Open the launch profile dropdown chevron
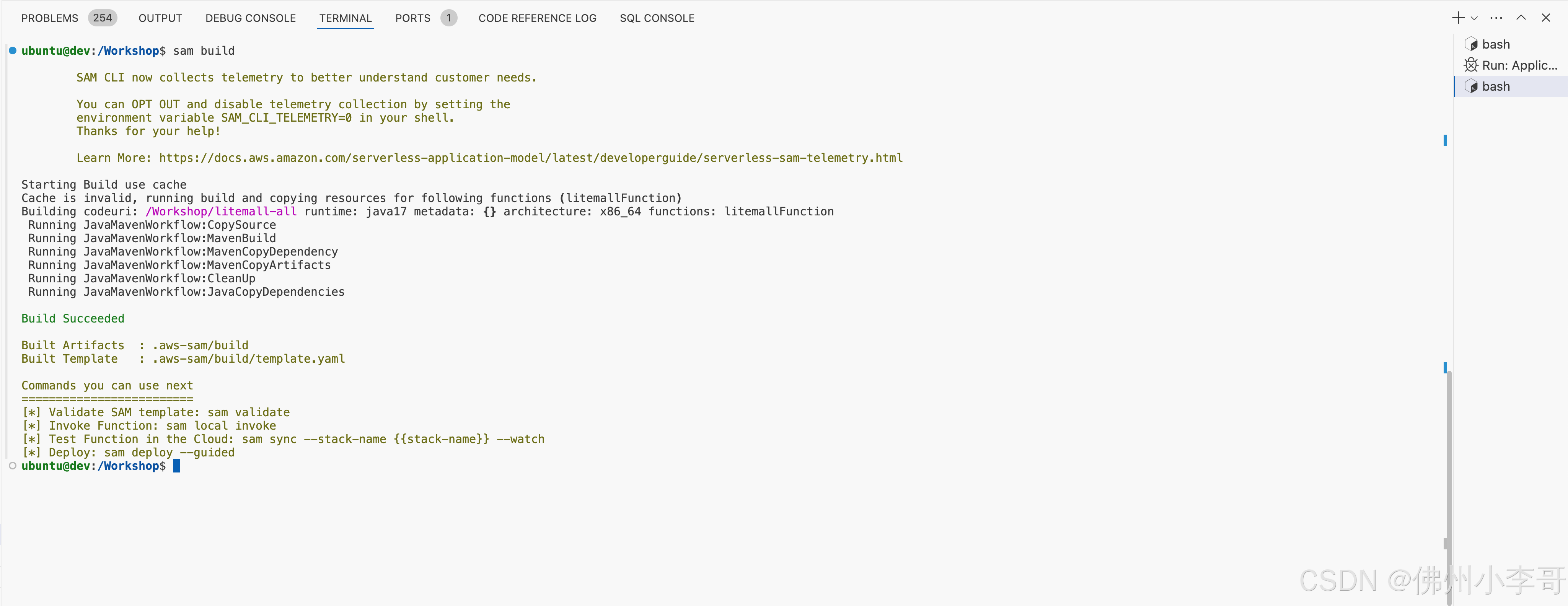This screenshot has width=1568, height=606. coord(1473,18)
